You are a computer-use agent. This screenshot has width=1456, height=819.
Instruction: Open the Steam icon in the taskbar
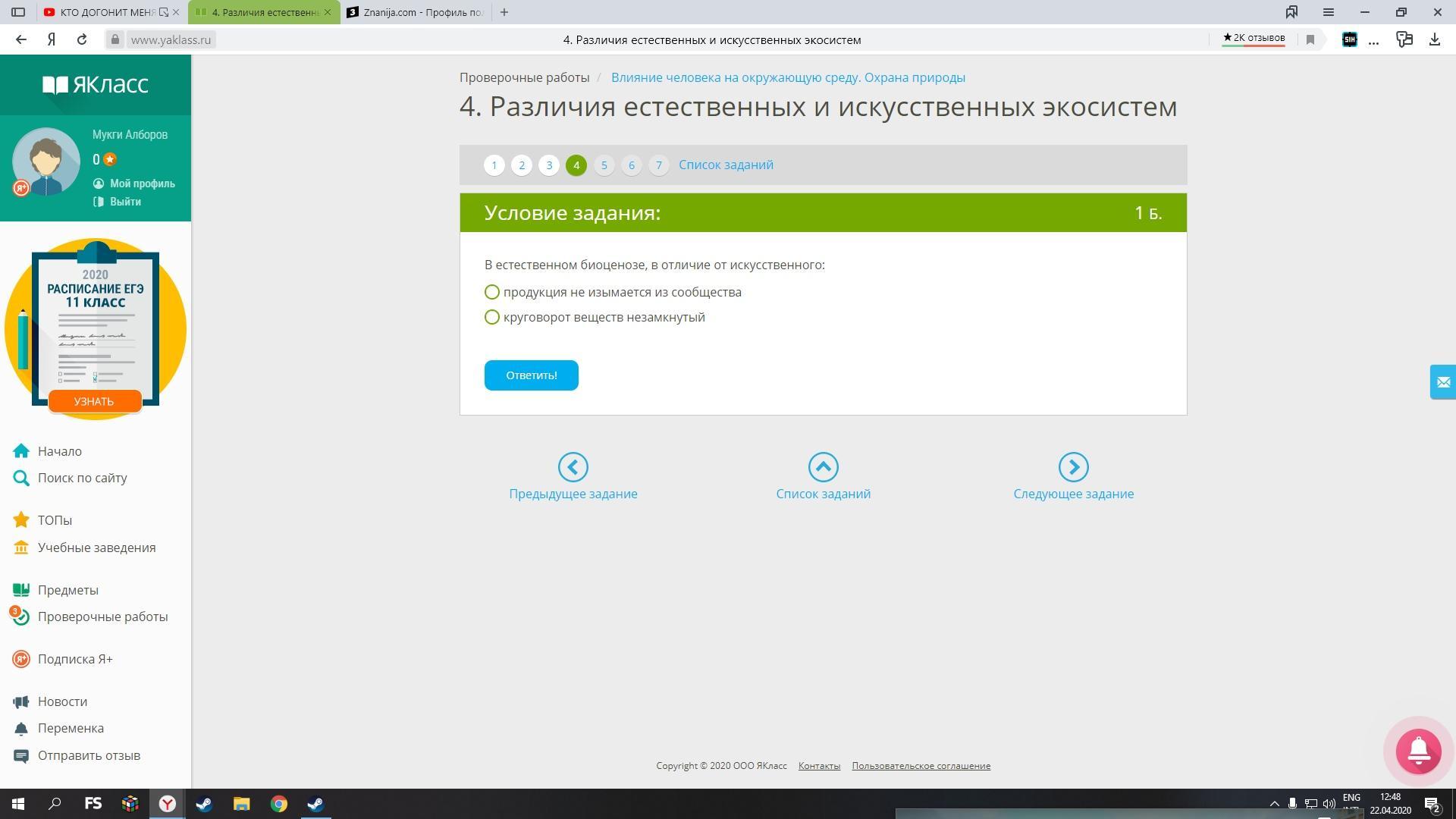(x=204, y=804)
